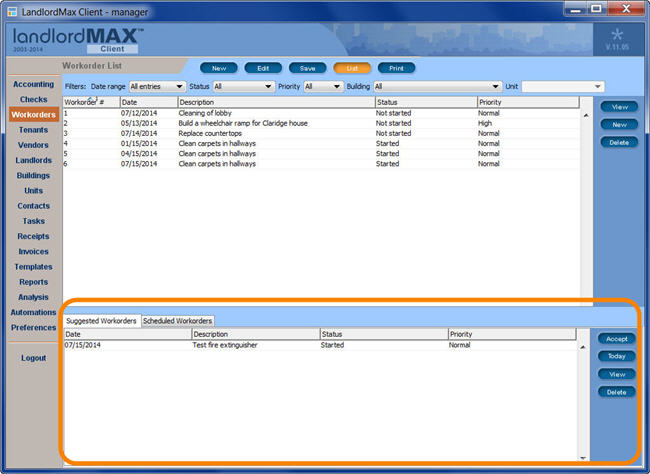650x474 pixels.
Task: Click the asterisk version icon
Action: 617,35
